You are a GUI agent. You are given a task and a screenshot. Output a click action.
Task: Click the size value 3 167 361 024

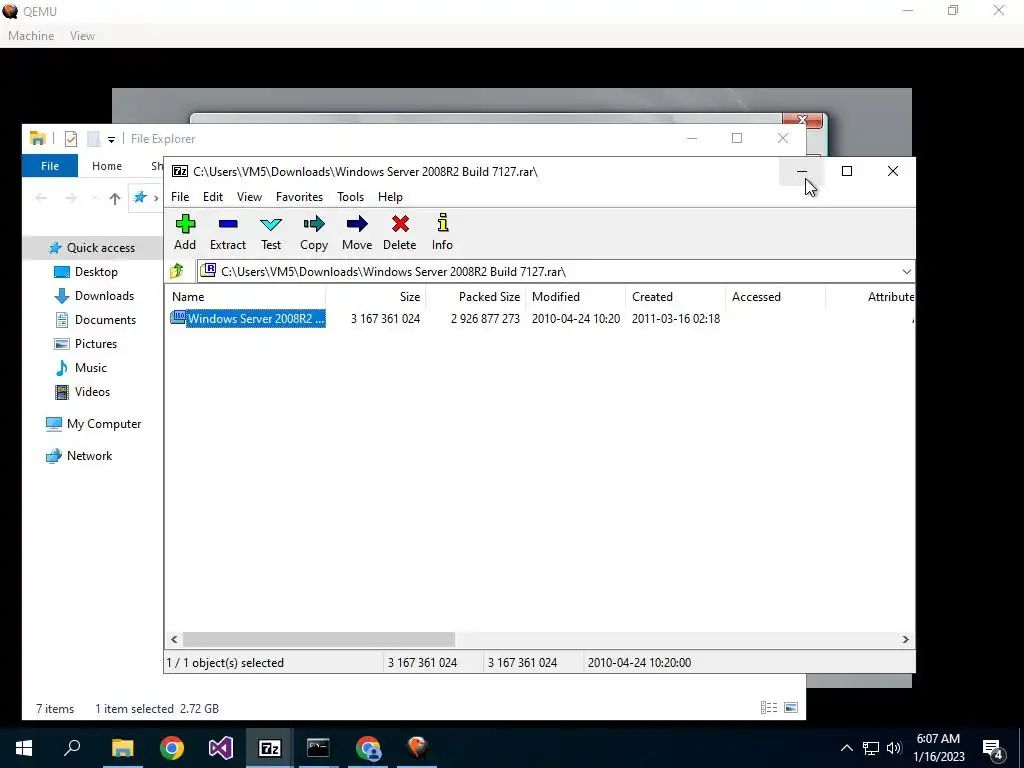pos(385,319)
